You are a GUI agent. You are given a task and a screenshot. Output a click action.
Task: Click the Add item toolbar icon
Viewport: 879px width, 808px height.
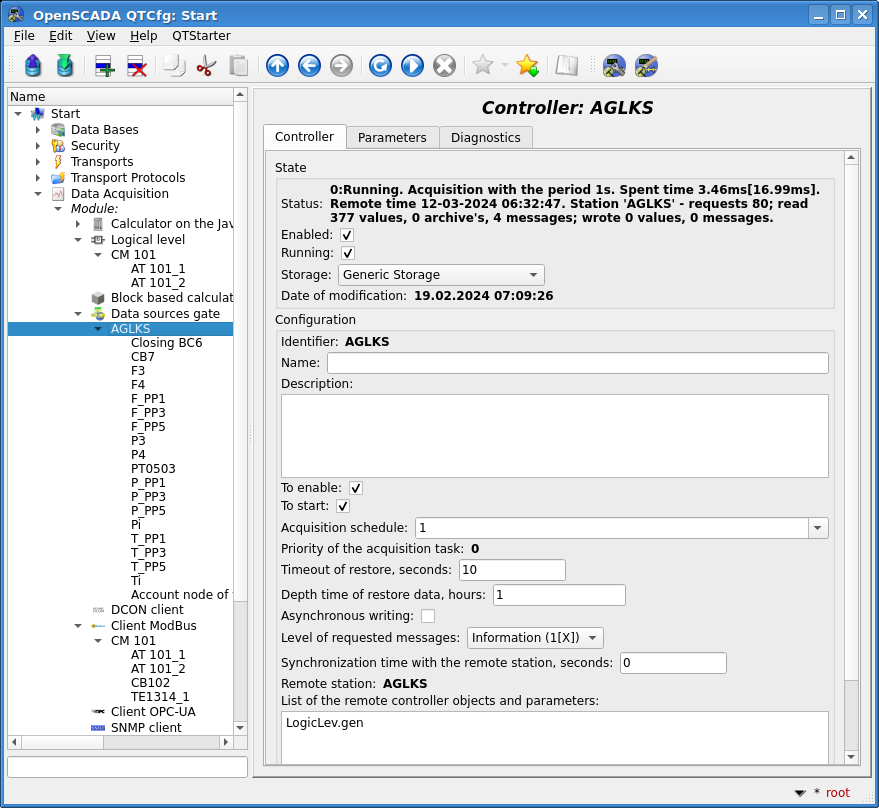(104, 66)
